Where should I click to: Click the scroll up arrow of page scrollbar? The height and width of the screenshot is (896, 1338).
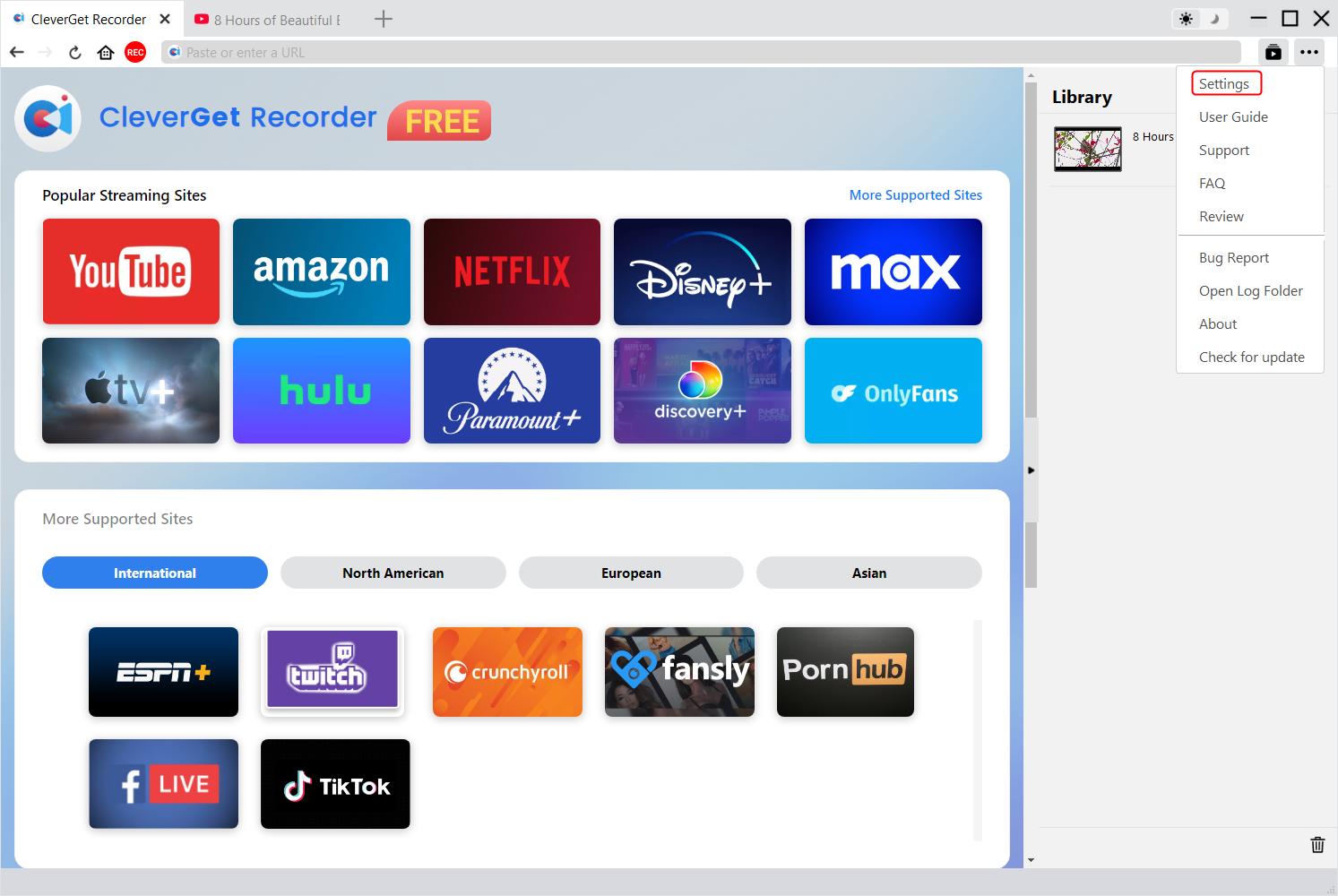click(1031, 76)
